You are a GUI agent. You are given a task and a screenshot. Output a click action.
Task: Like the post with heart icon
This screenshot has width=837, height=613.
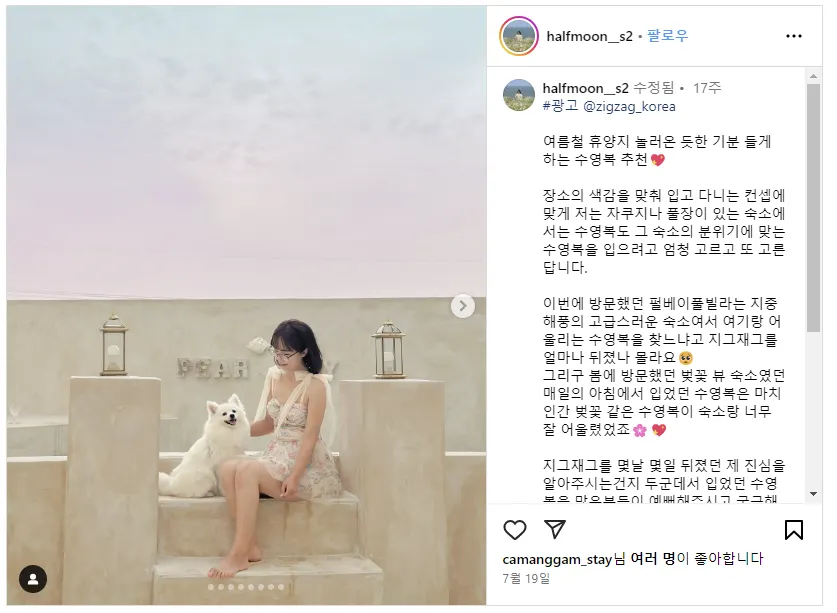tap(515, 530)
